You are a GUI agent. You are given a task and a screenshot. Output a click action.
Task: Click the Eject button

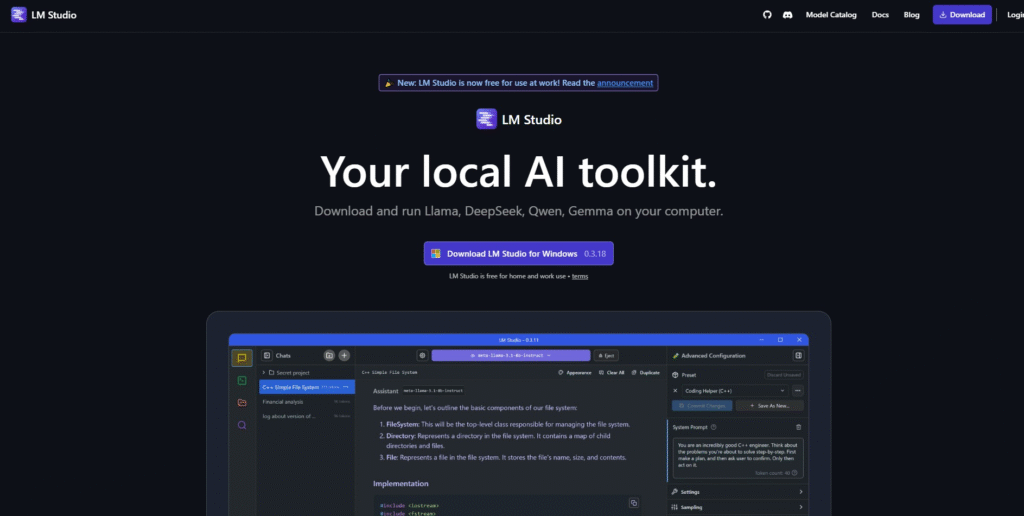click(x=606, y=355)
